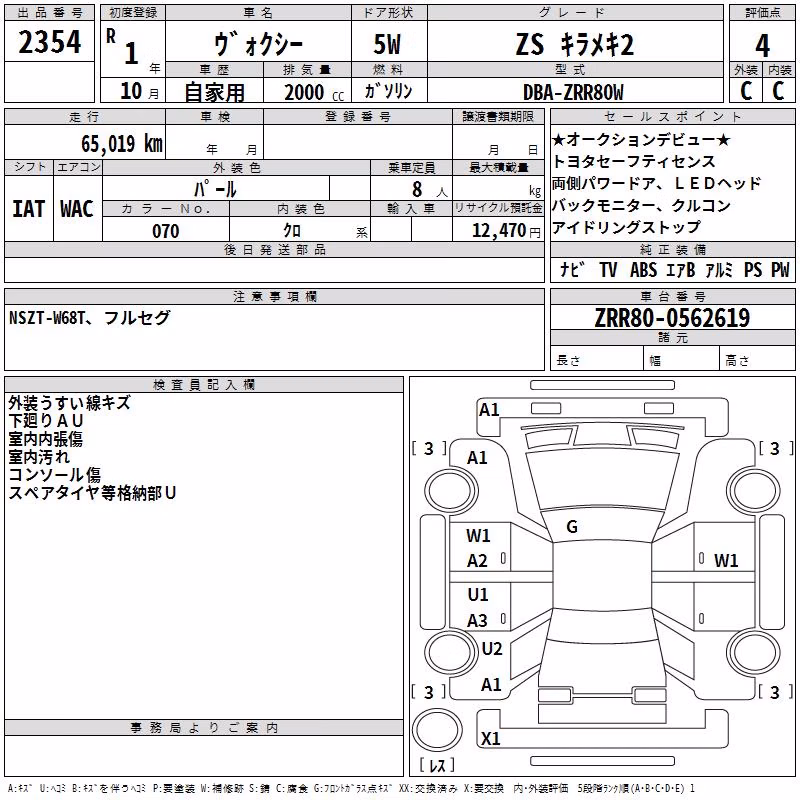This screenshot has width=800, height=800.
Task: Click mileage value 65,019 km
Action: [121, 143]
